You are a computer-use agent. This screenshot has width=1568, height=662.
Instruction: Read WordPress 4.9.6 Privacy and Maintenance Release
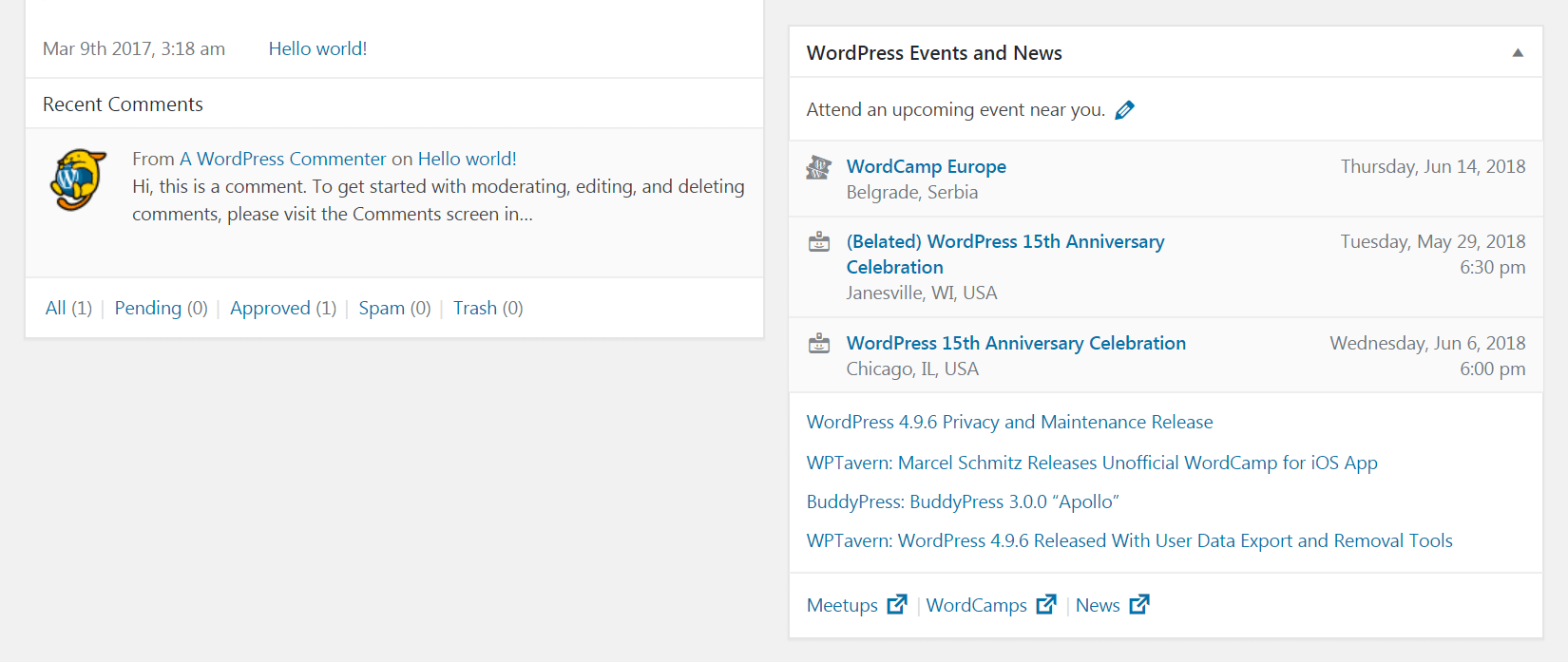click(x=1009, y=422)
